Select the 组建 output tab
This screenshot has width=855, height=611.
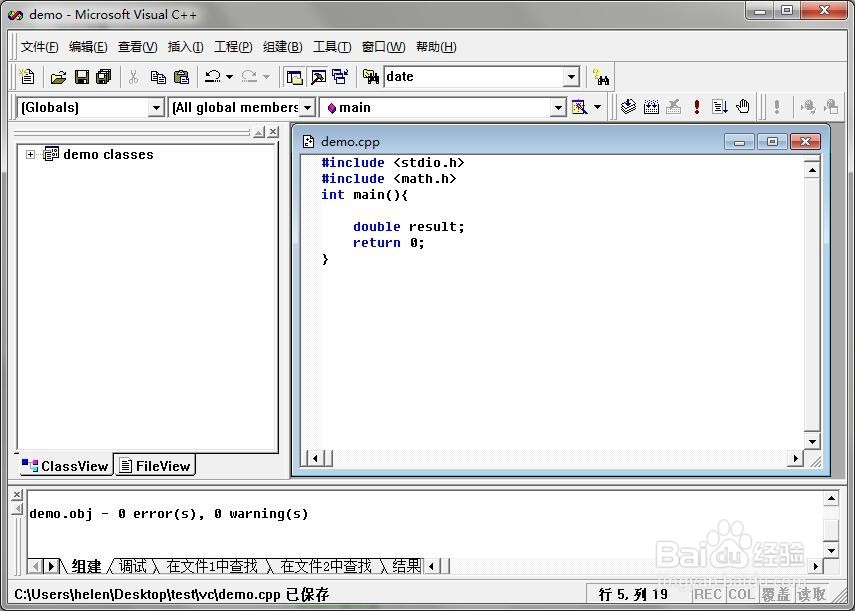[x=86, y=566]
